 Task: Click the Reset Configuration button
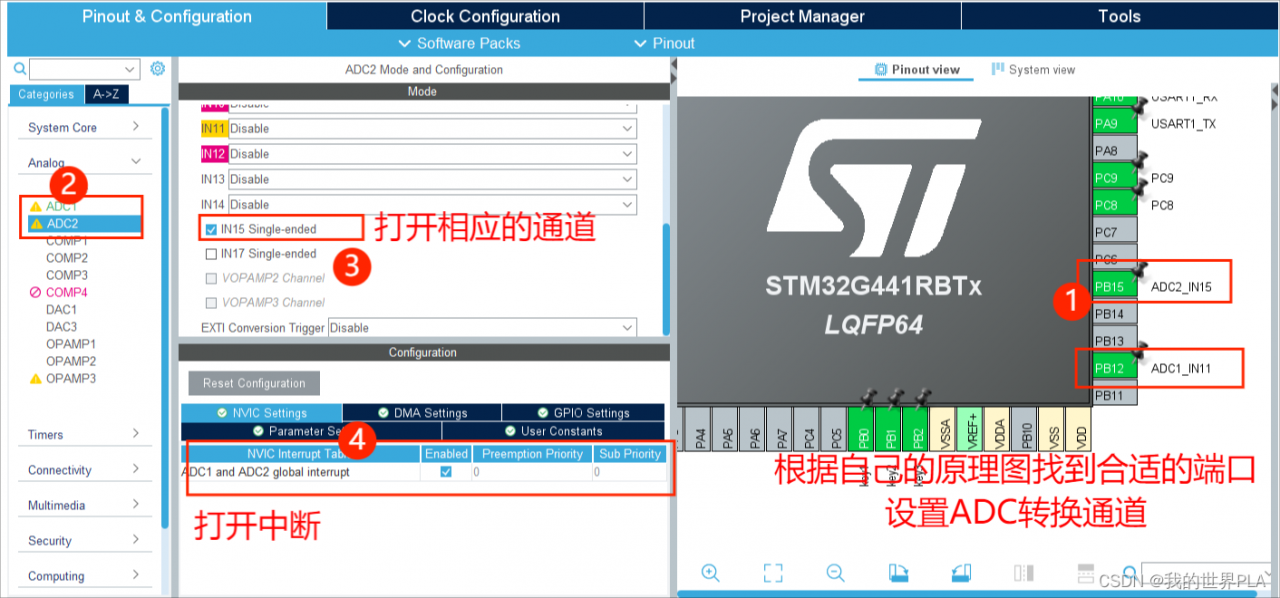[x=254, y=383]
